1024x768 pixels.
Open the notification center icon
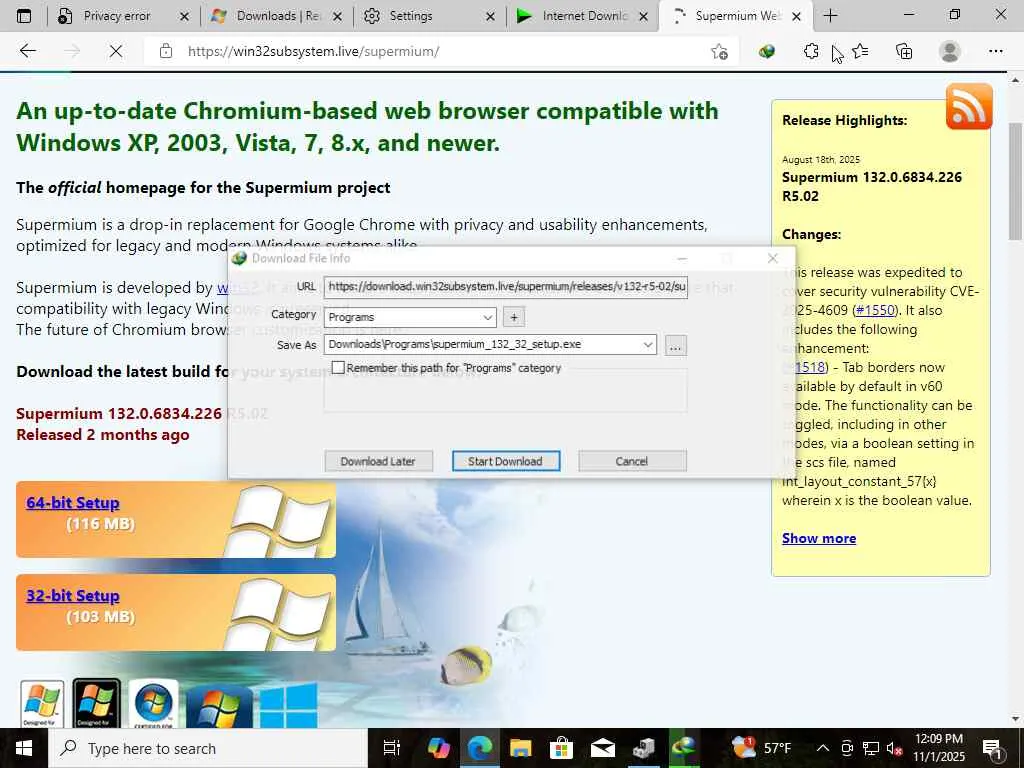(992, 748)
